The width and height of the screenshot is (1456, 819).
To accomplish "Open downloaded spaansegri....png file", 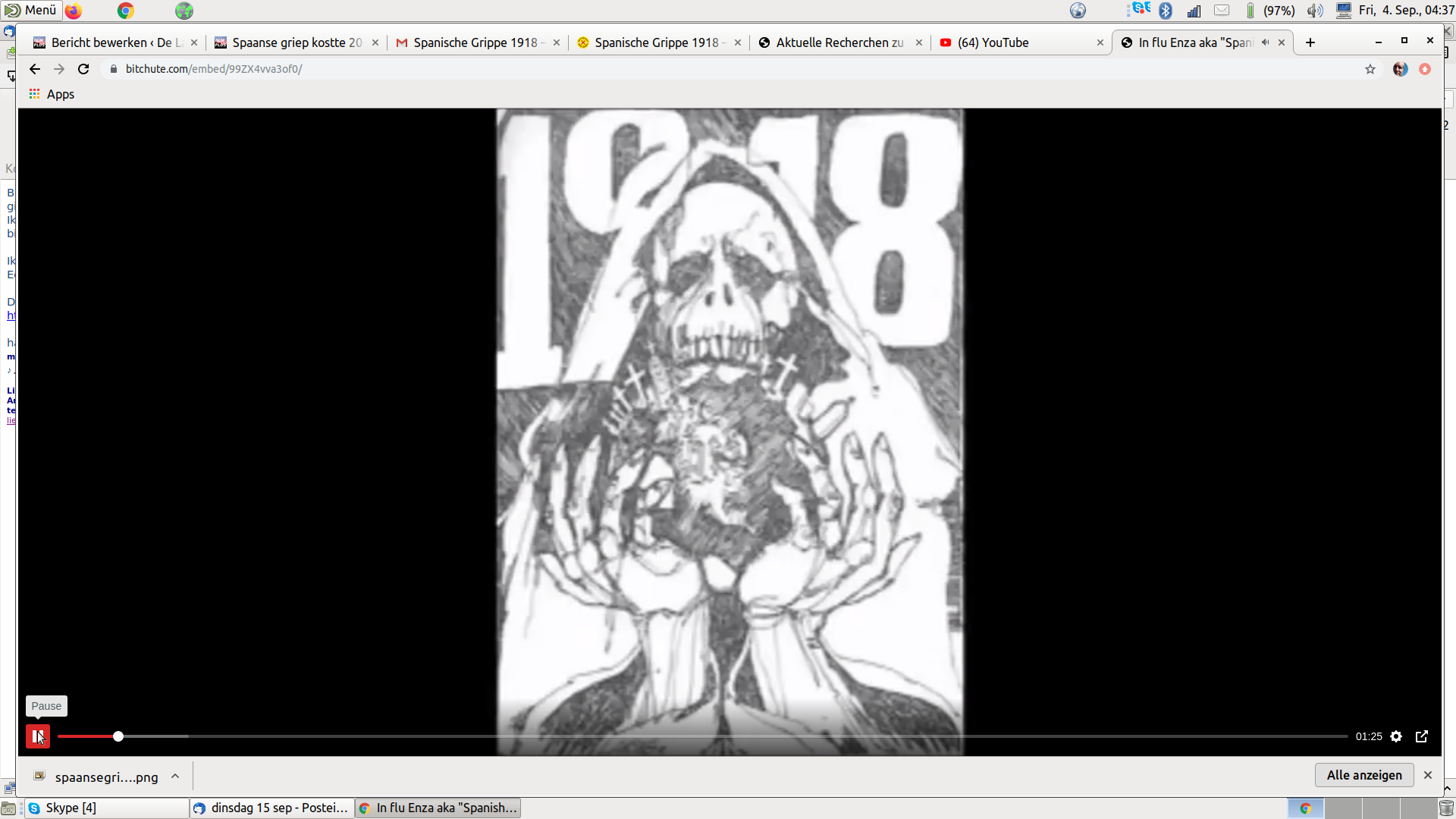I will (x=96, y=777).
